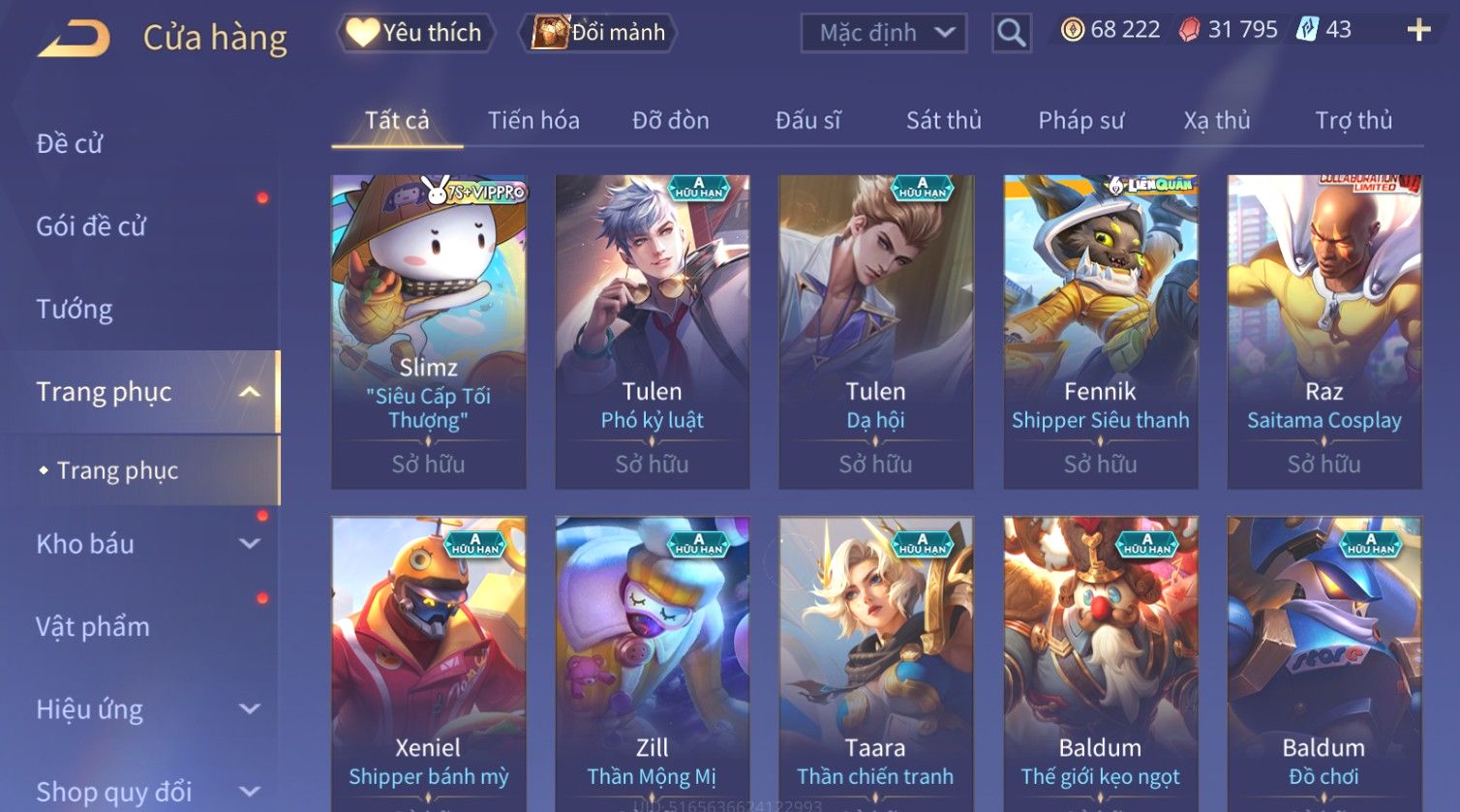Select the Tiến hóa tab
1460x812 pixels.
(x=533, y=120)
